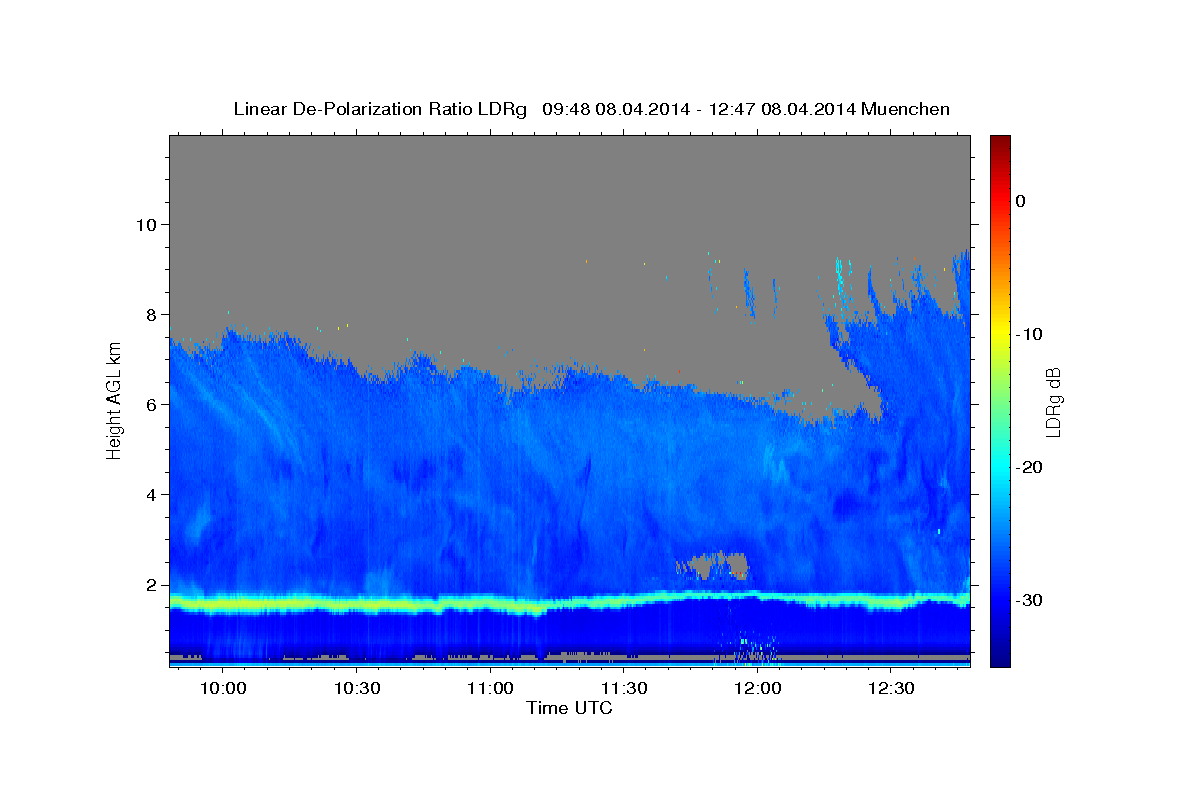Click the grey gap in data near 12:00
The height and width of the screenshot is (800, 1200).
[x=715, y=565]
